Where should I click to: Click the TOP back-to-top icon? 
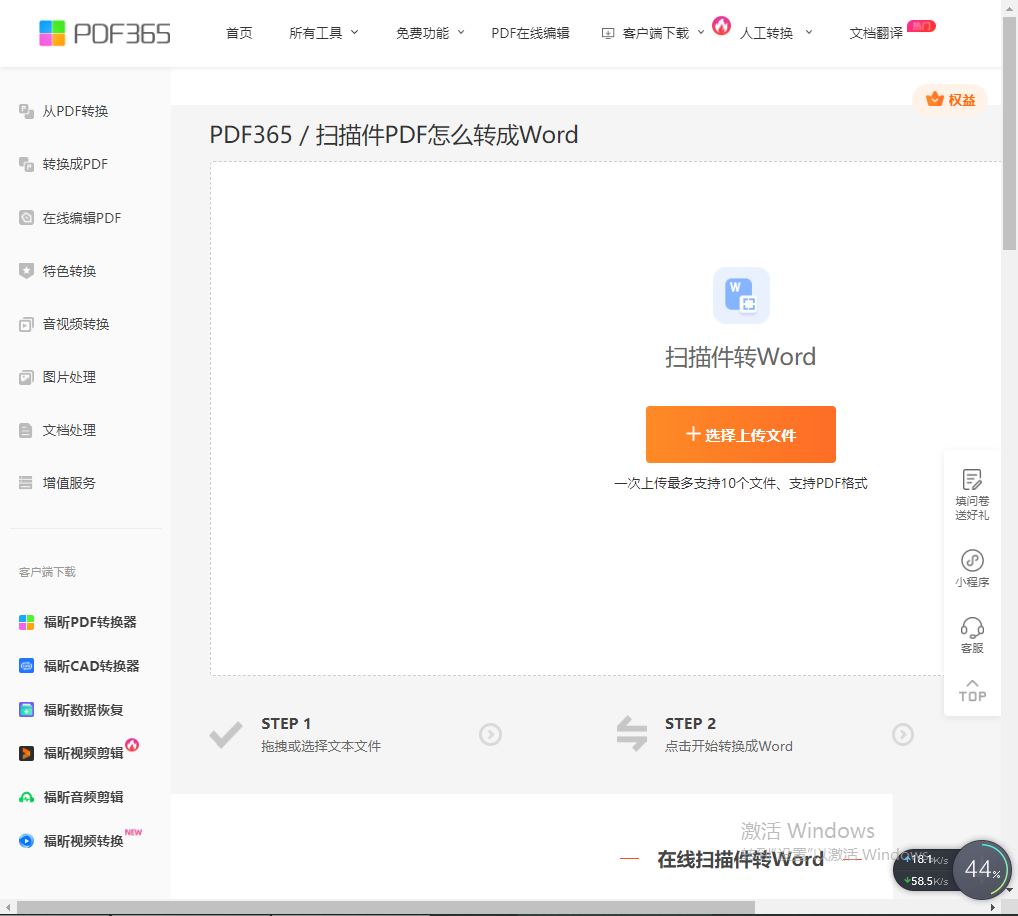[972, 691]
